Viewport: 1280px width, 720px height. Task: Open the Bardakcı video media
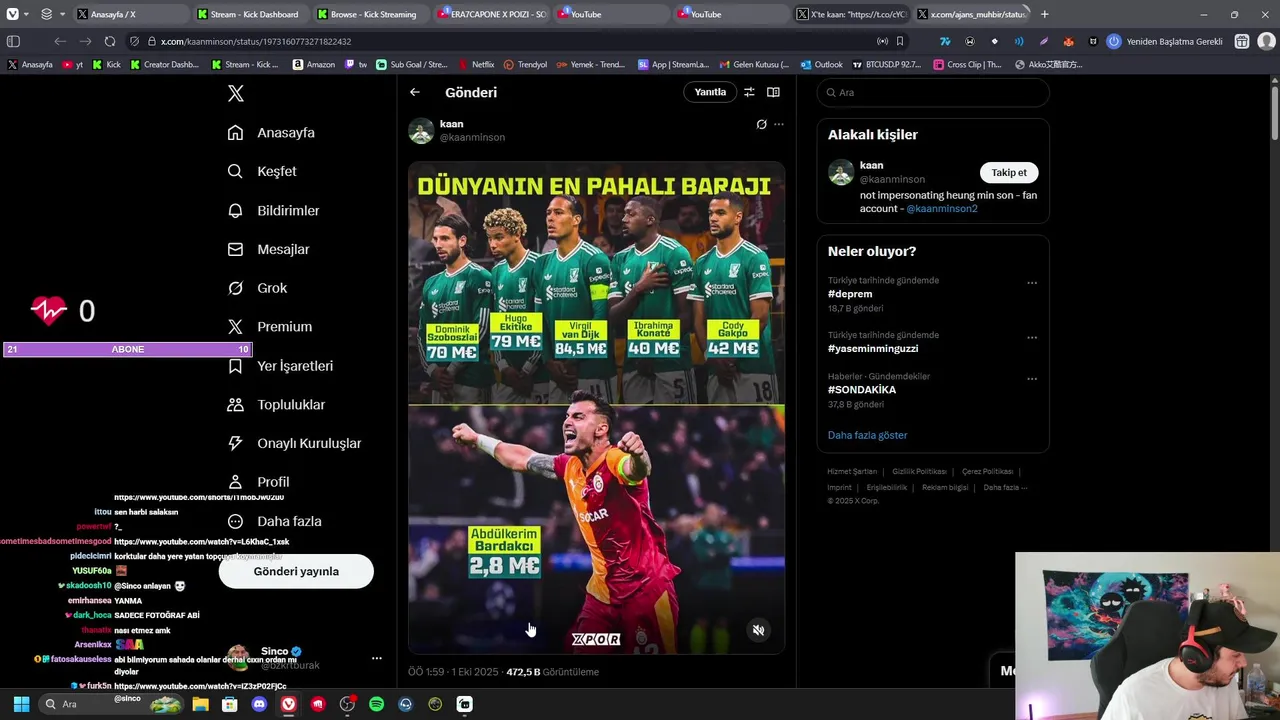(x=596, y=529)
